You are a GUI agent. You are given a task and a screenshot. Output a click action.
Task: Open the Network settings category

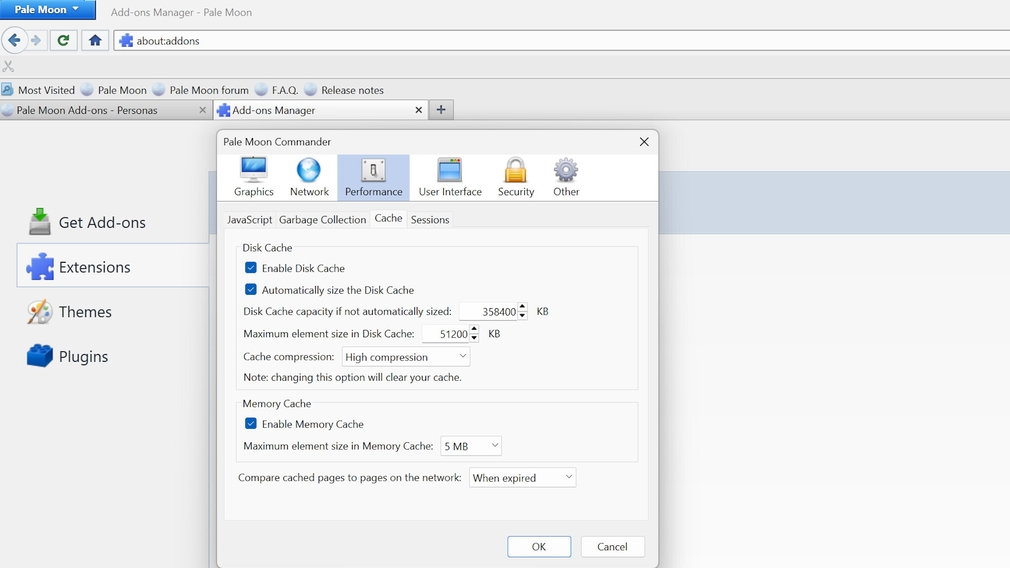(309, 177)
